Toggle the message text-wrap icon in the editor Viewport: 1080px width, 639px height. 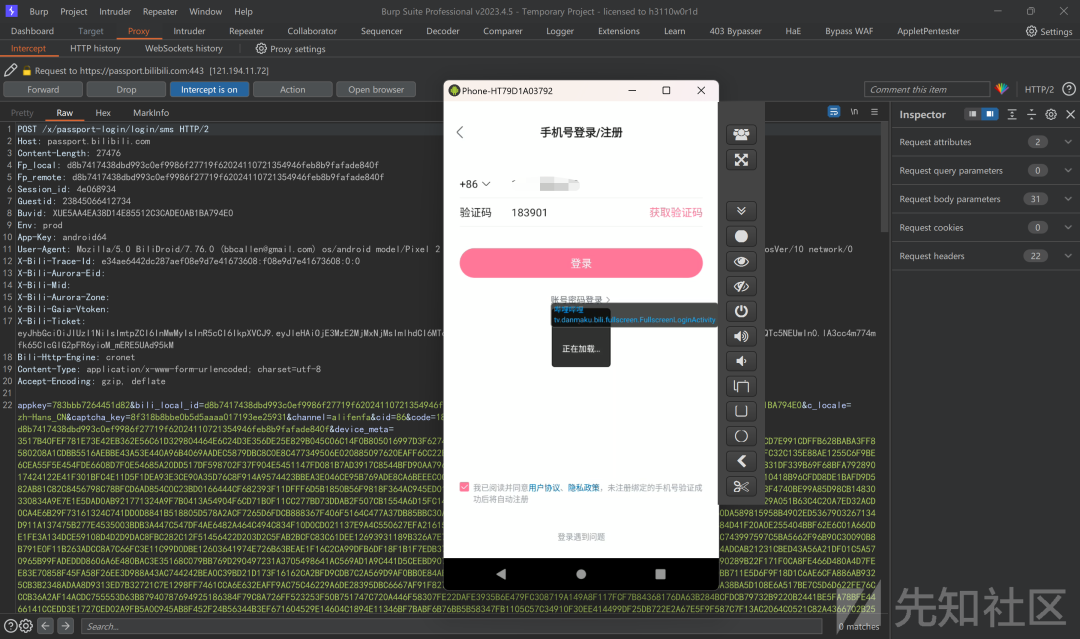pos(833,112)
